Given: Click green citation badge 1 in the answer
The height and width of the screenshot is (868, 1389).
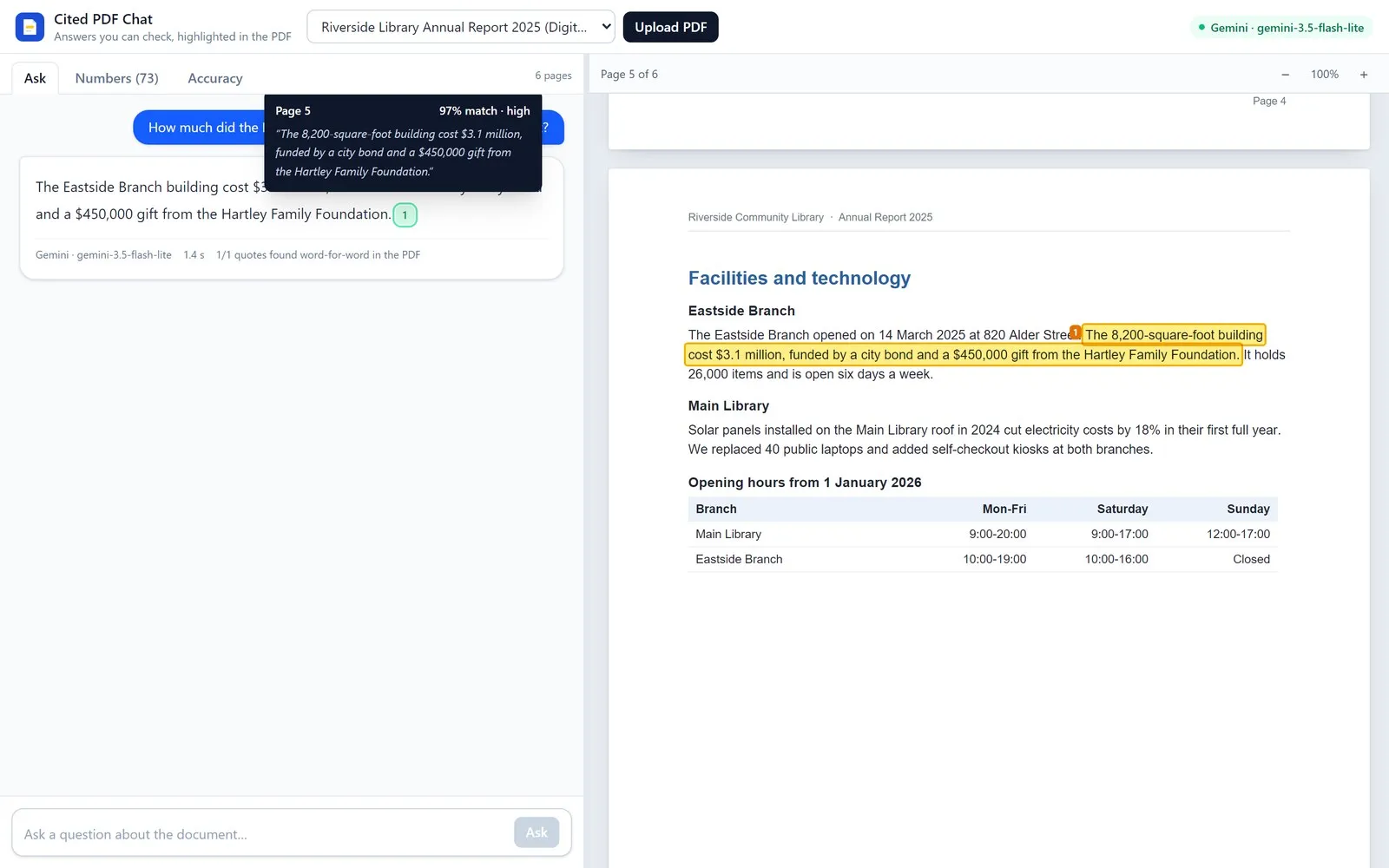Looking at the screenshot, I should (405, 215).
